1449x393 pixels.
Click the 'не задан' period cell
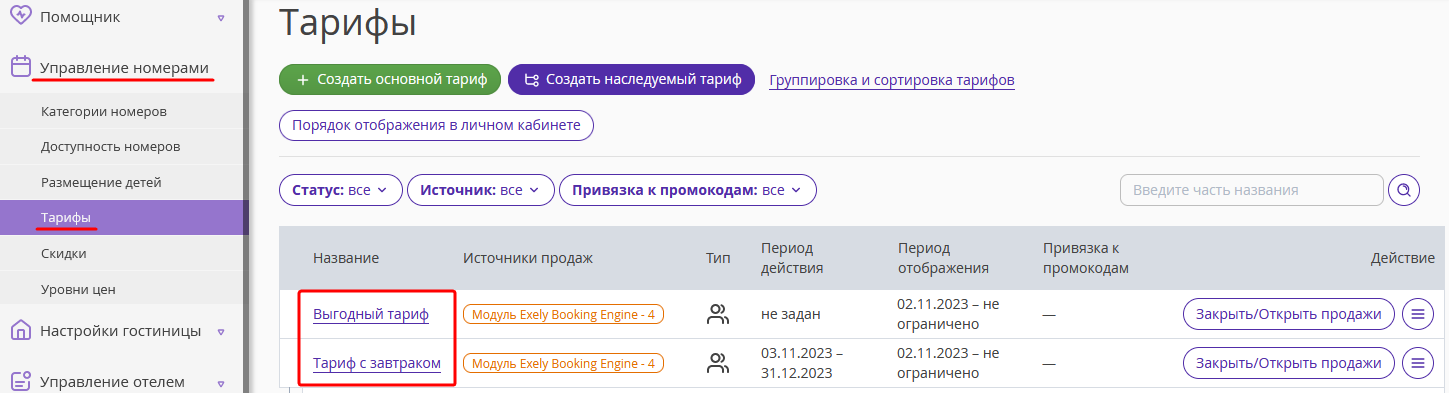[x=791, y=314]
